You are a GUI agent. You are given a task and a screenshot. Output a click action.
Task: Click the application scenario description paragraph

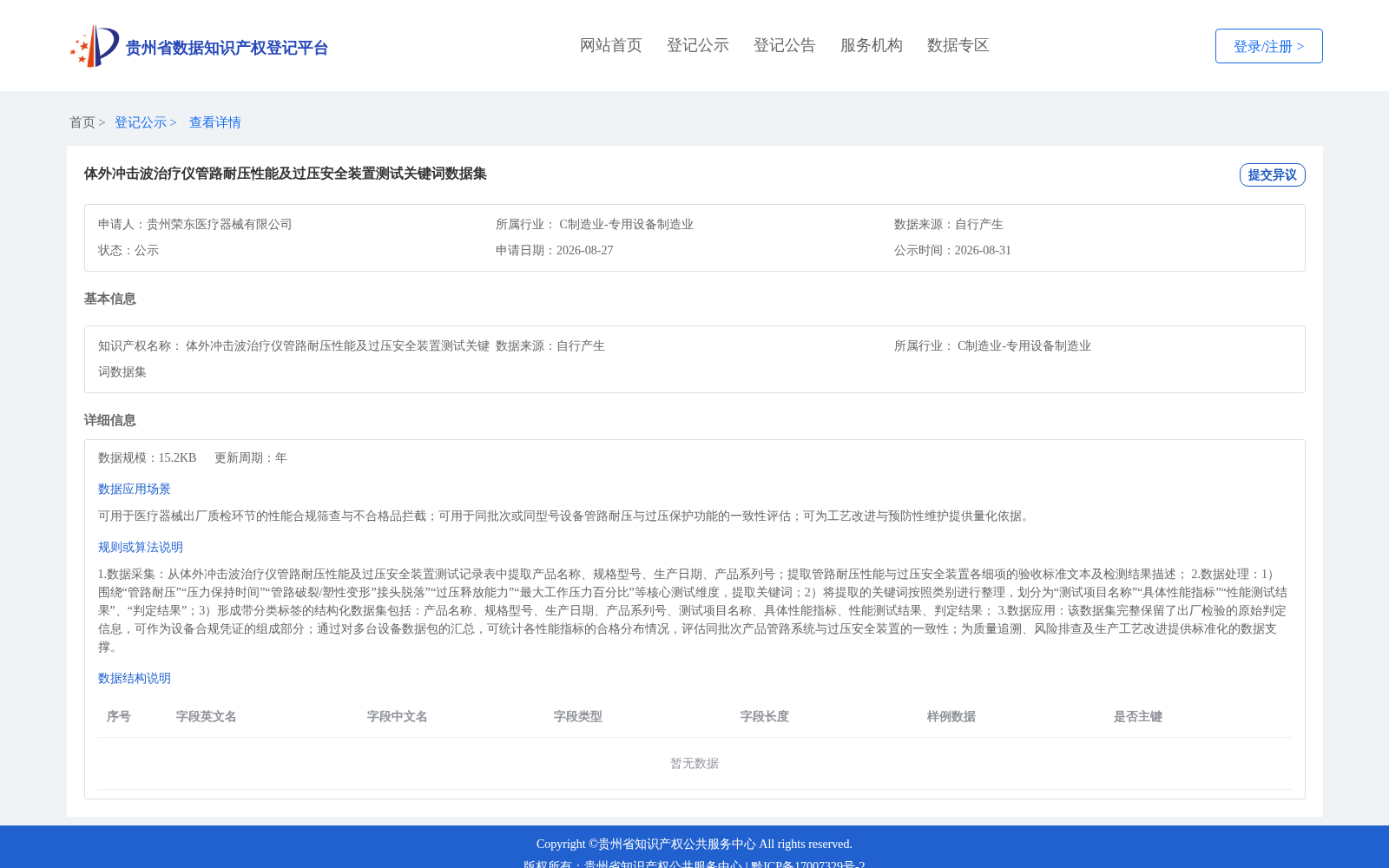coord(565,516)
